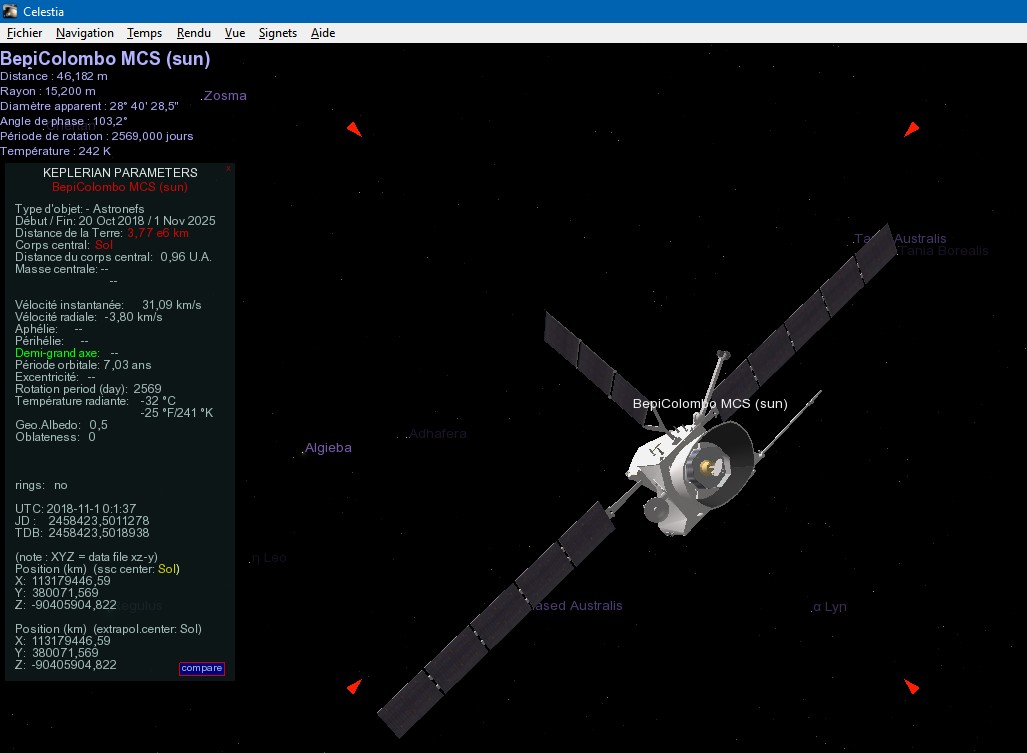Click the UTC: 2018-11-1 0:1:37 line

75,509
